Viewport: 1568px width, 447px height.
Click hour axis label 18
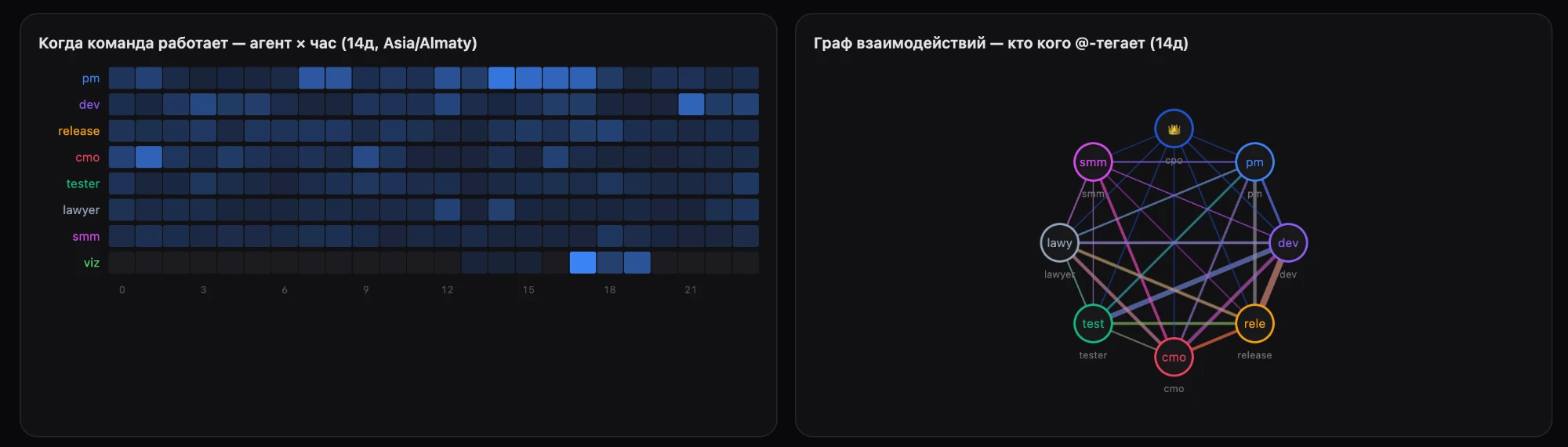click(610, 290)
